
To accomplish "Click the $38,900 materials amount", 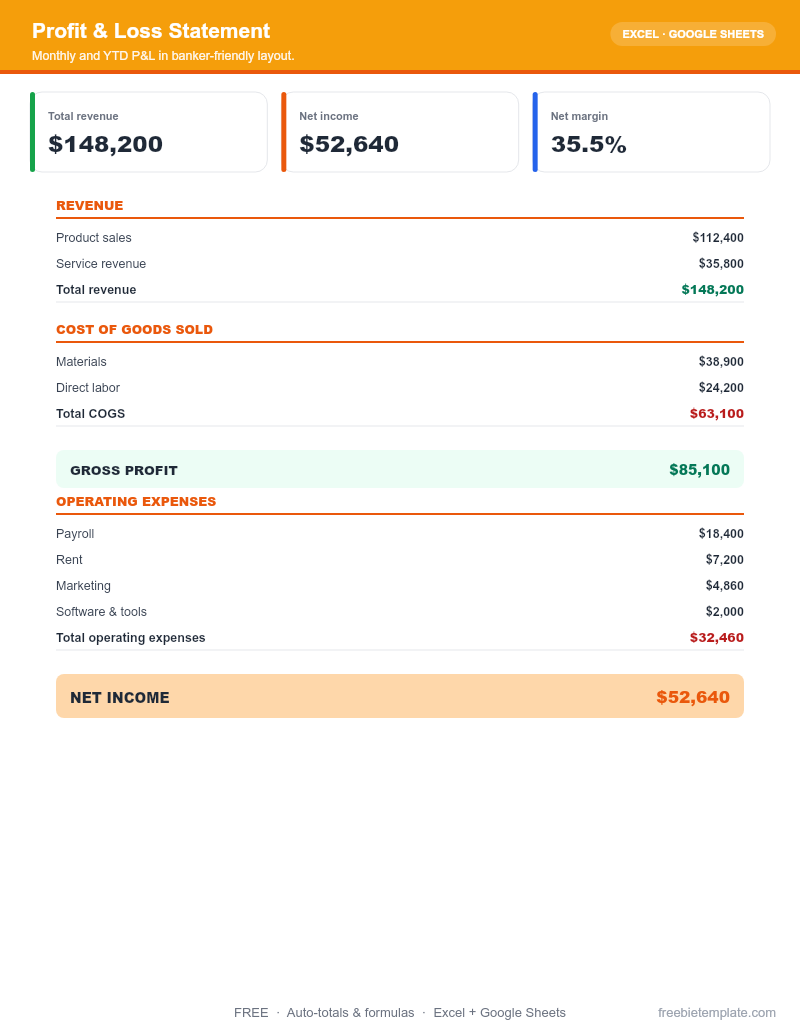I will 721,362.
